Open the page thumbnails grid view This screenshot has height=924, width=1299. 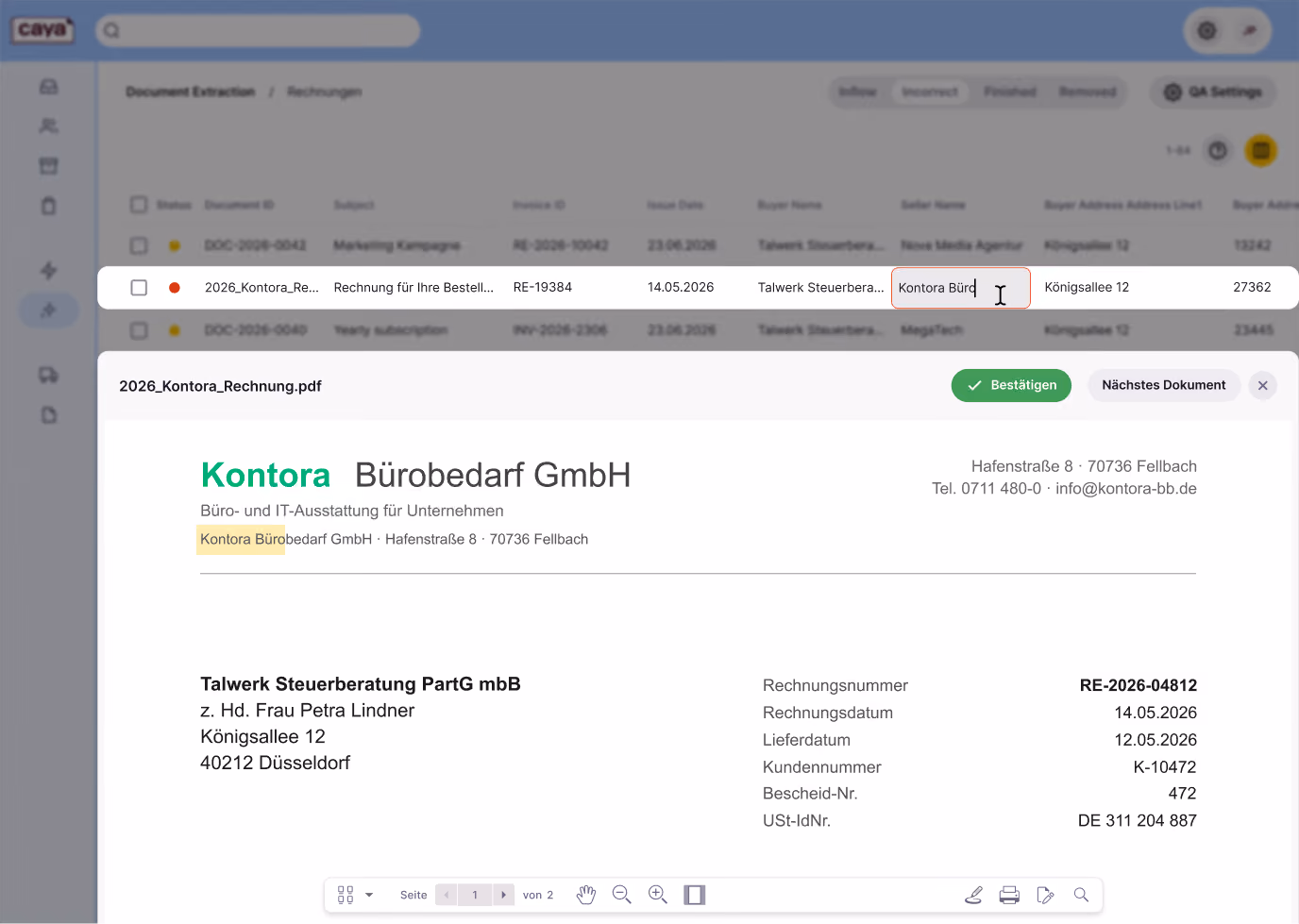(346, 895)
